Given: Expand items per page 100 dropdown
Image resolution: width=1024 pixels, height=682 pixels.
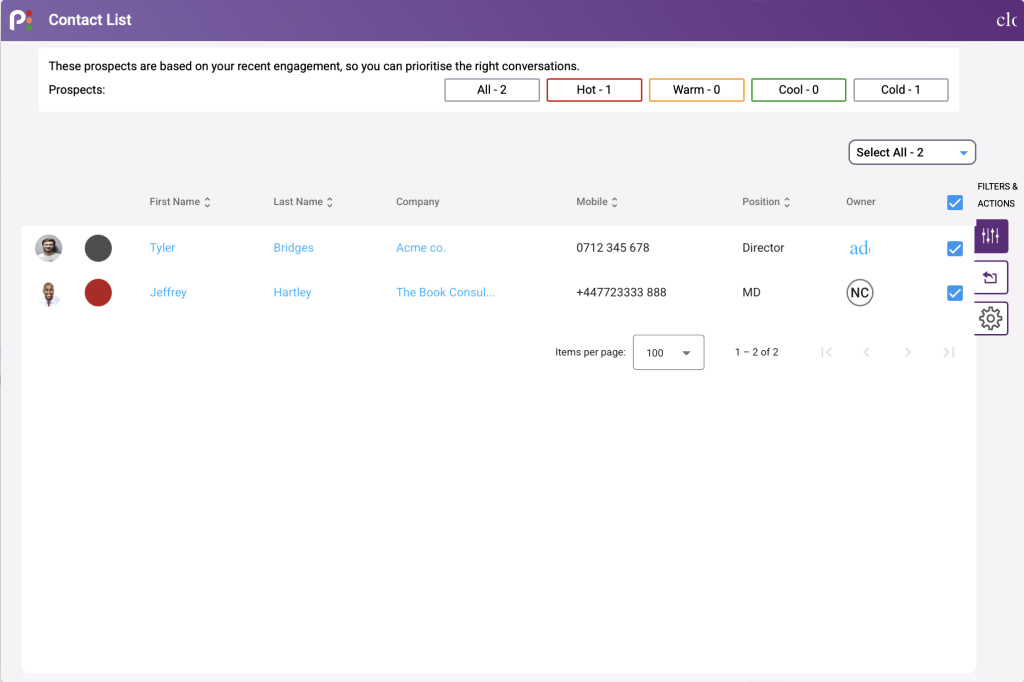Looking at the screenshot, I should click(x=668, y=352).
